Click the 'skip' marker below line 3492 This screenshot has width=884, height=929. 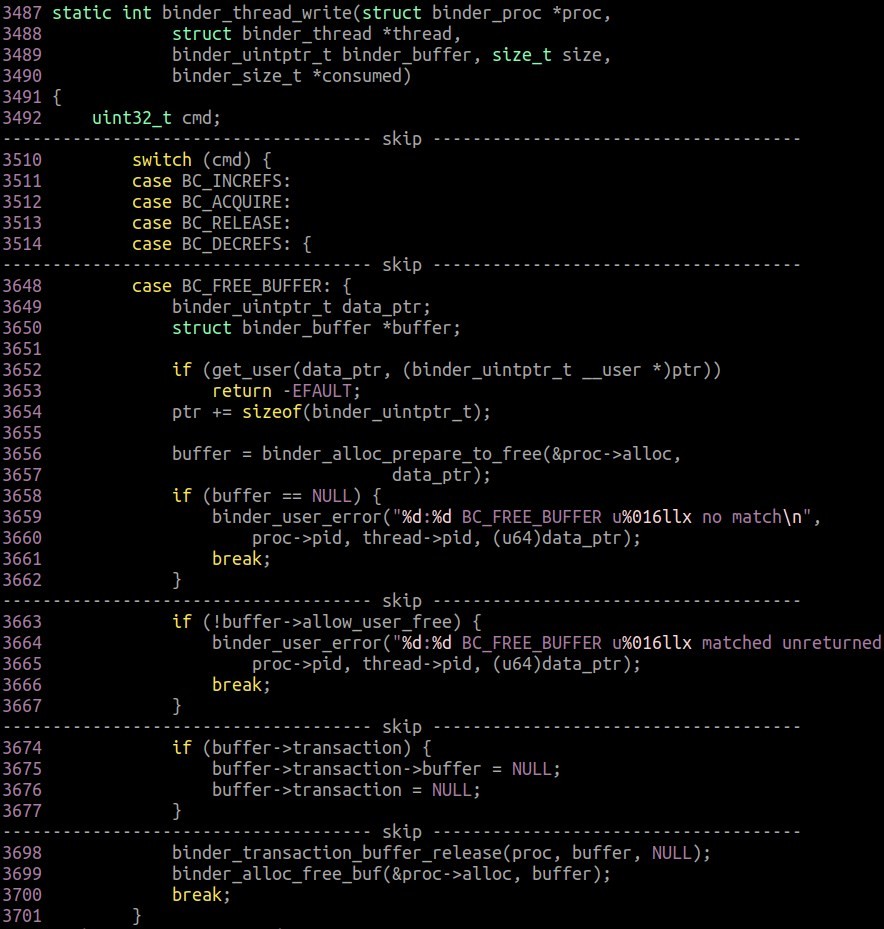[x=402, y=139]
